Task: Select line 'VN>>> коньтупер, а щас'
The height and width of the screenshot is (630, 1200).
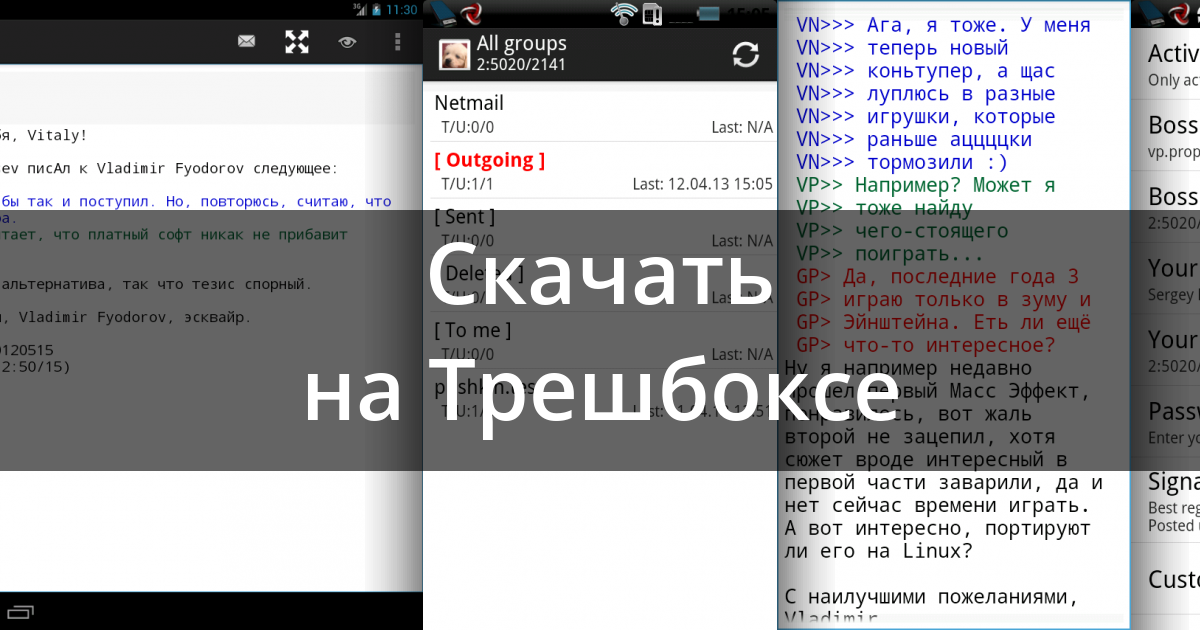Action: click(925, 71)
